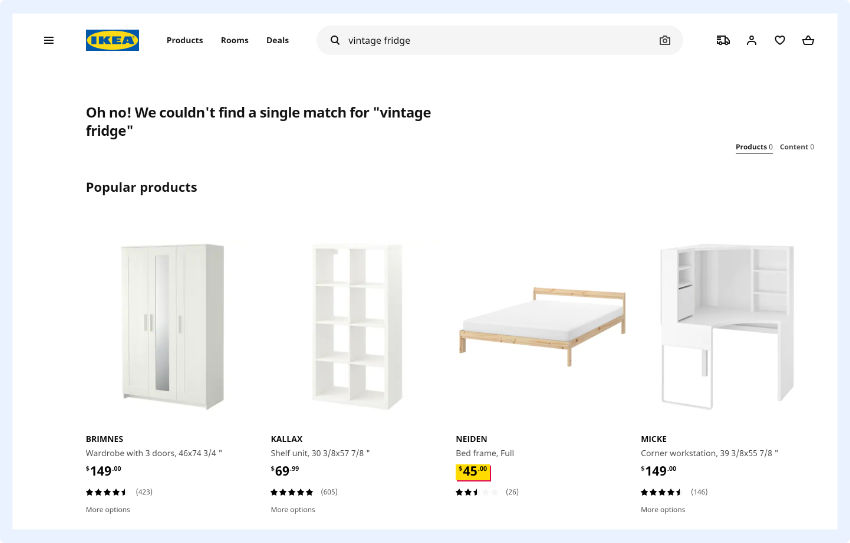Click the delivery truck icon

pyautogui.click(x=723, y=41)
